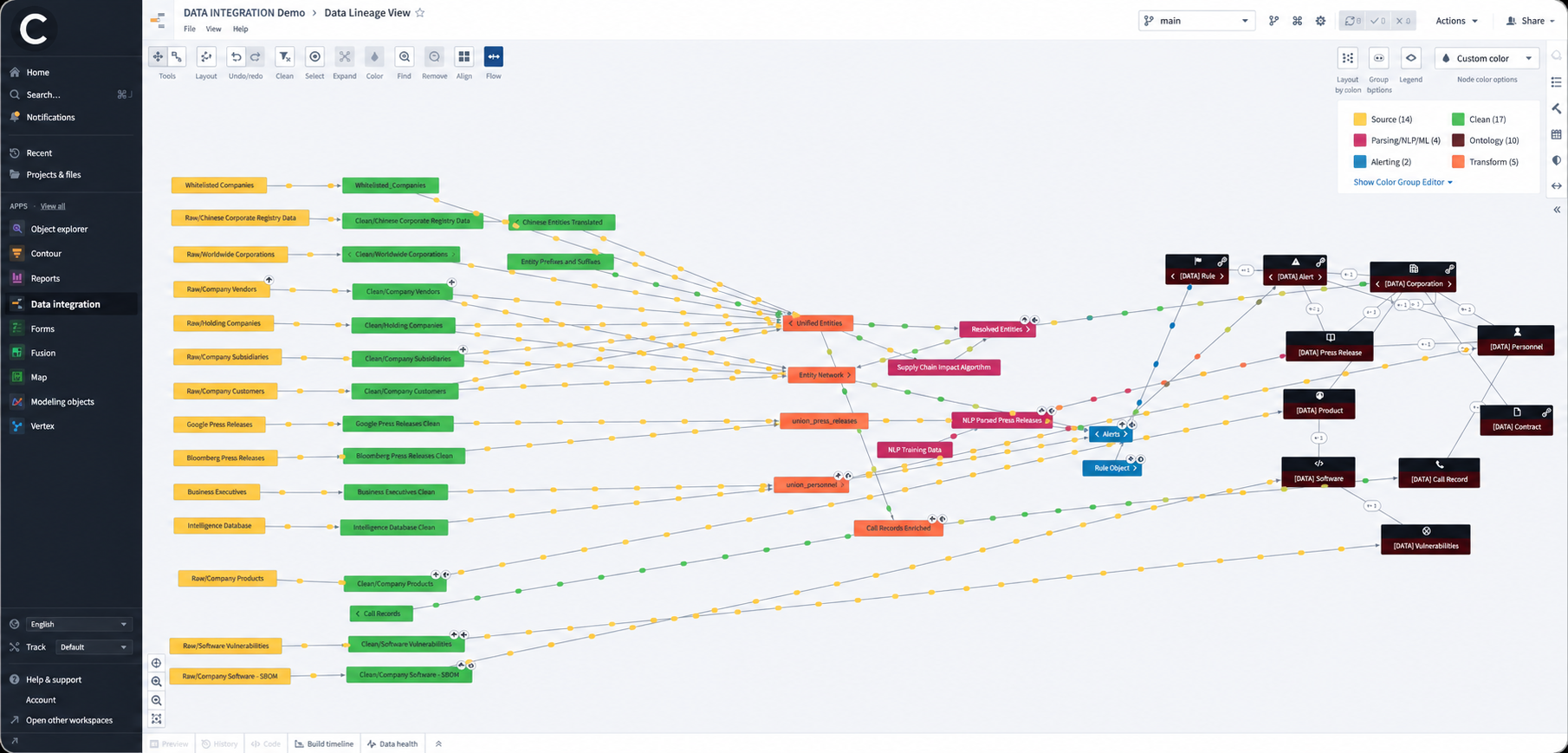Click the succeeded checks count indicator
The height and width of the screenshot is (753, 1568).
click(1378, 21)
